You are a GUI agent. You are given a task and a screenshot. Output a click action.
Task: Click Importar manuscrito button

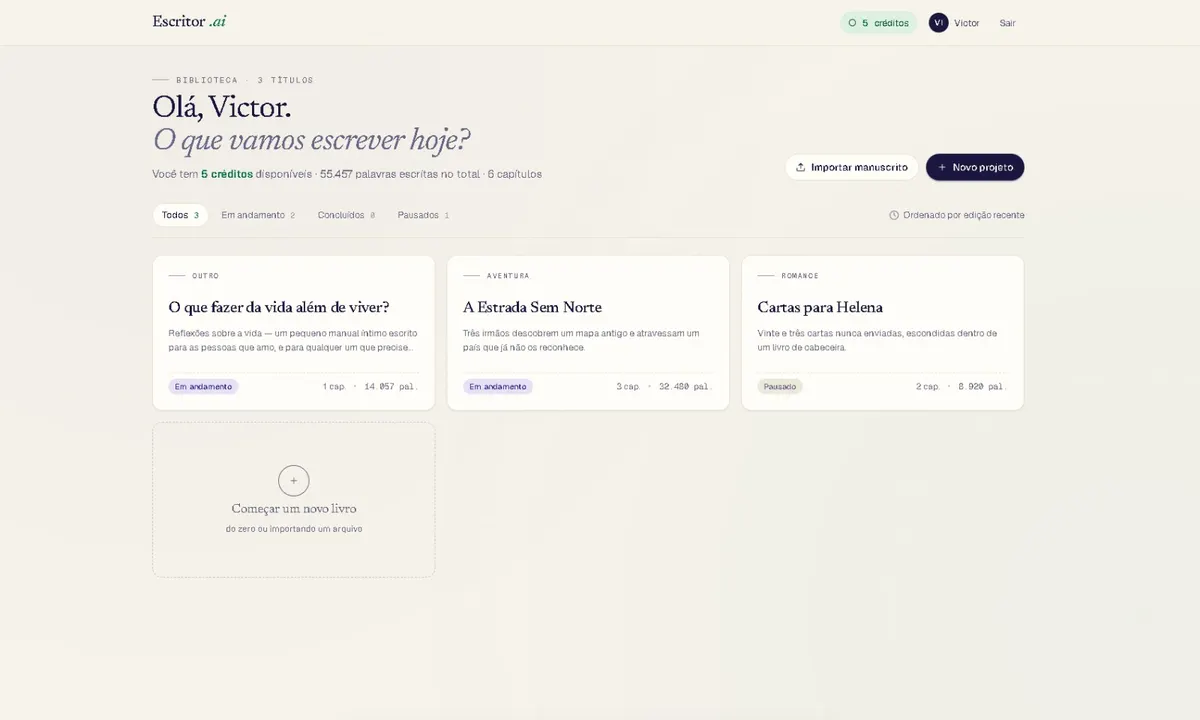click(851, 167)
